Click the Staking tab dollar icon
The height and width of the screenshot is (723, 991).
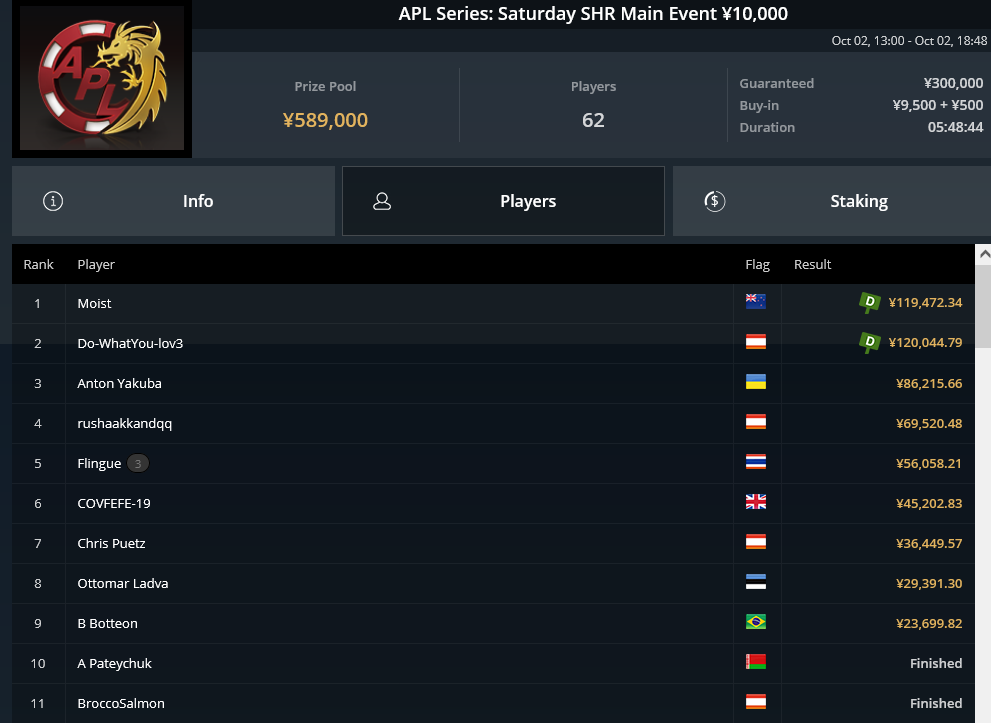click(714, 201)
